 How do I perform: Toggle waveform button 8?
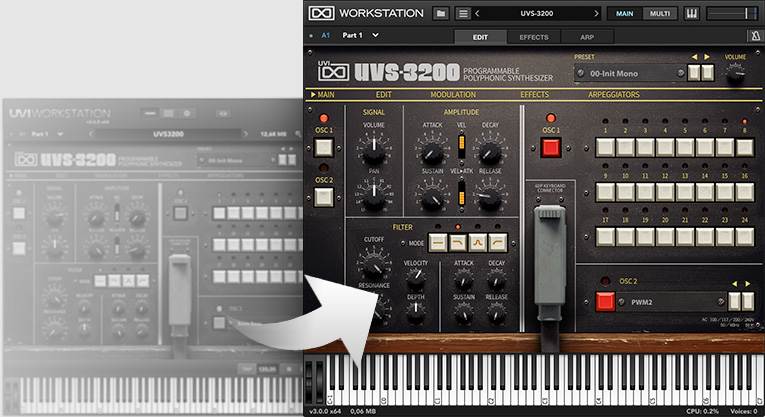pyautogui.click(x=745, y=147)
